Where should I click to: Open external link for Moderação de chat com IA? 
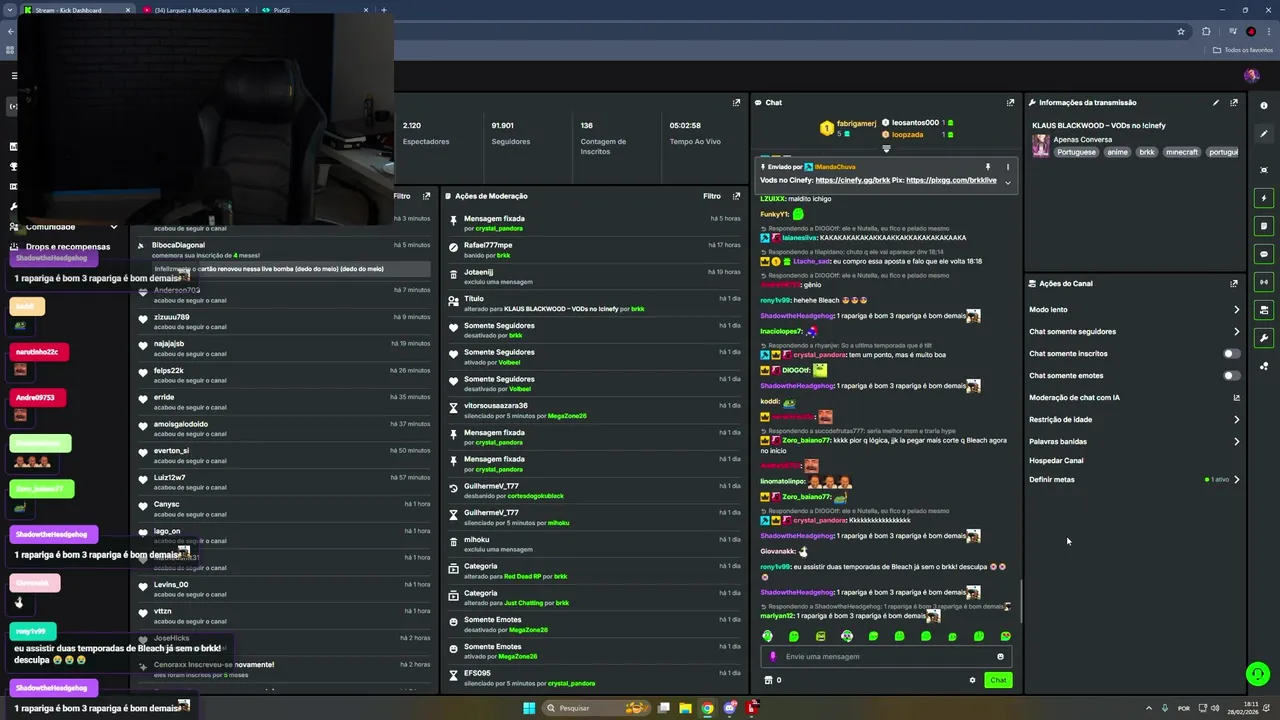1236,397
